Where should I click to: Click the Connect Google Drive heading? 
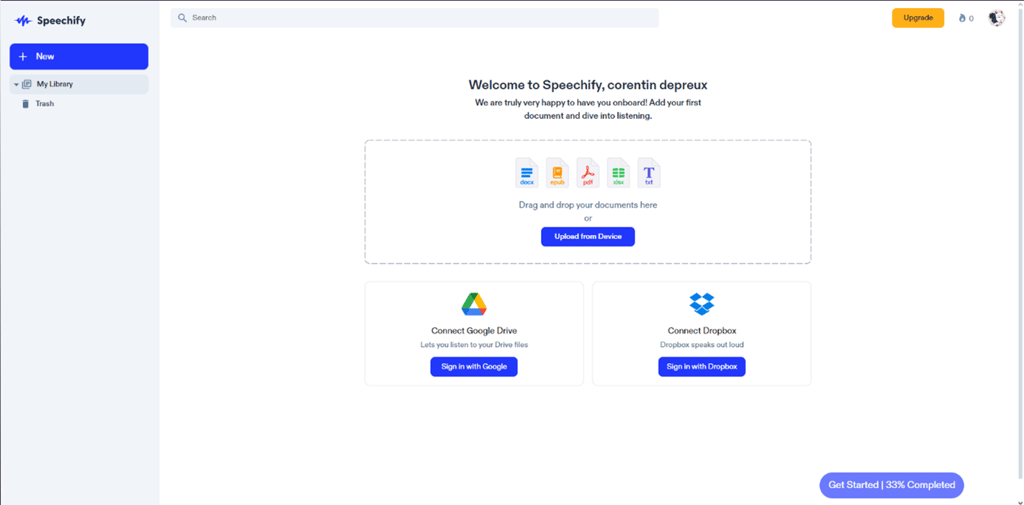point(474,331)
